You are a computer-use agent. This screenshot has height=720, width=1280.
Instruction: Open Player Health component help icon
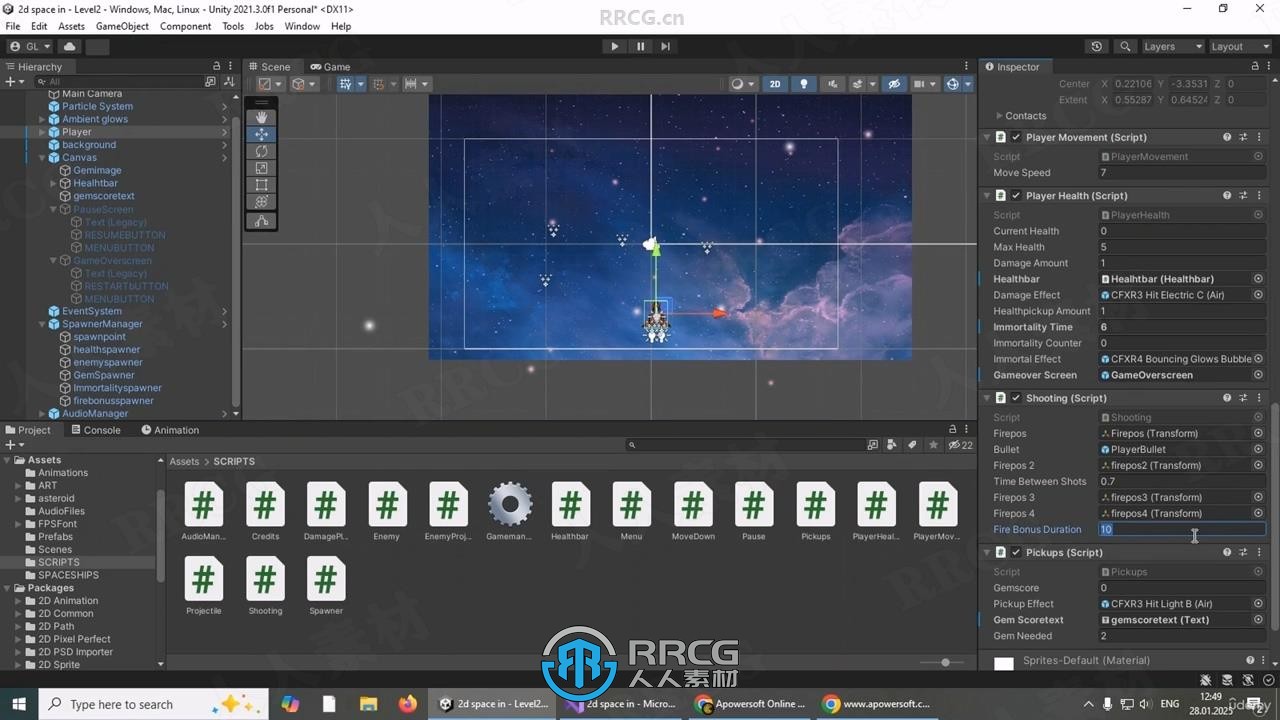(1227, 196)
